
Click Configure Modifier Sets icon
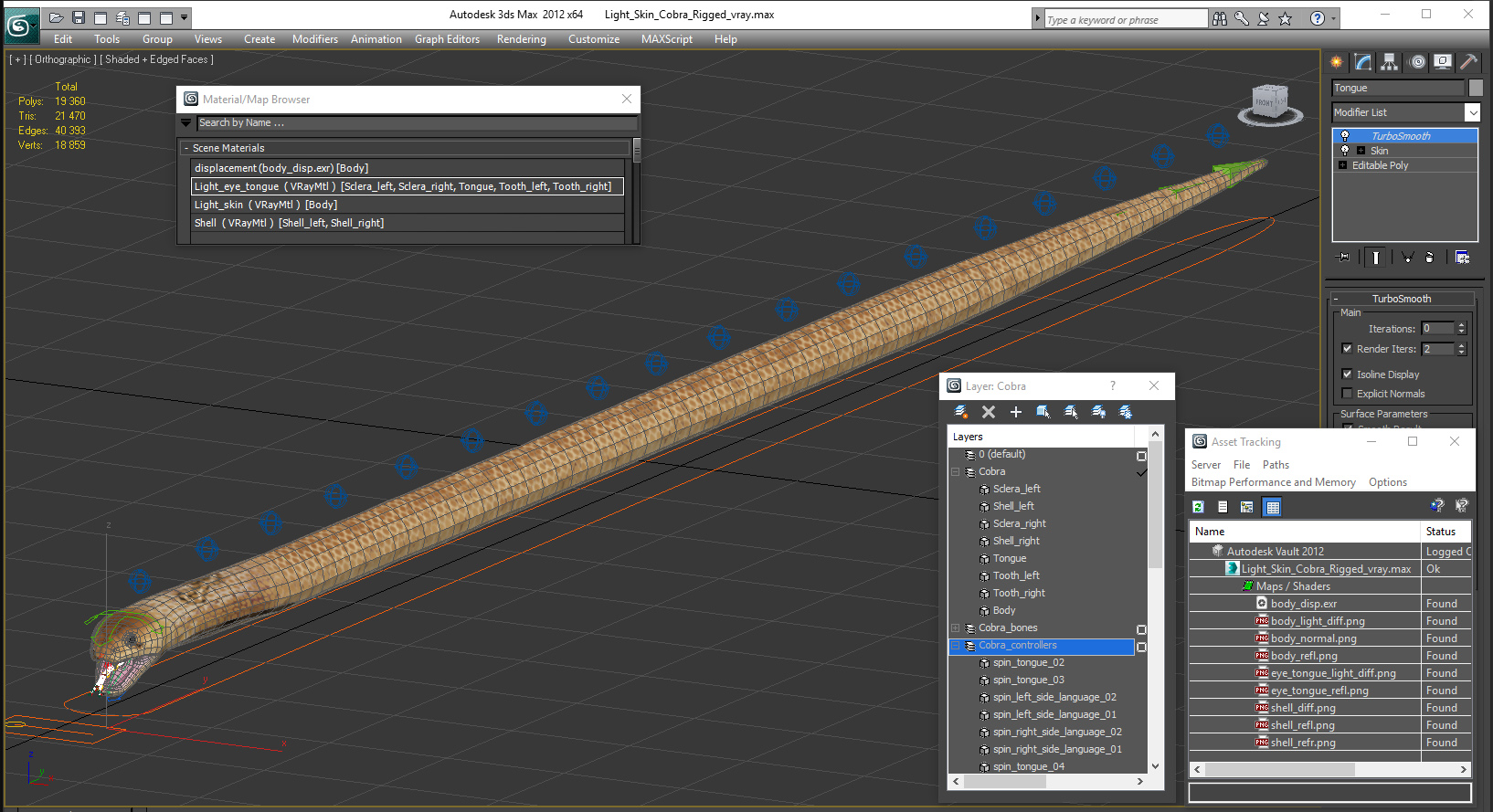1462,258
